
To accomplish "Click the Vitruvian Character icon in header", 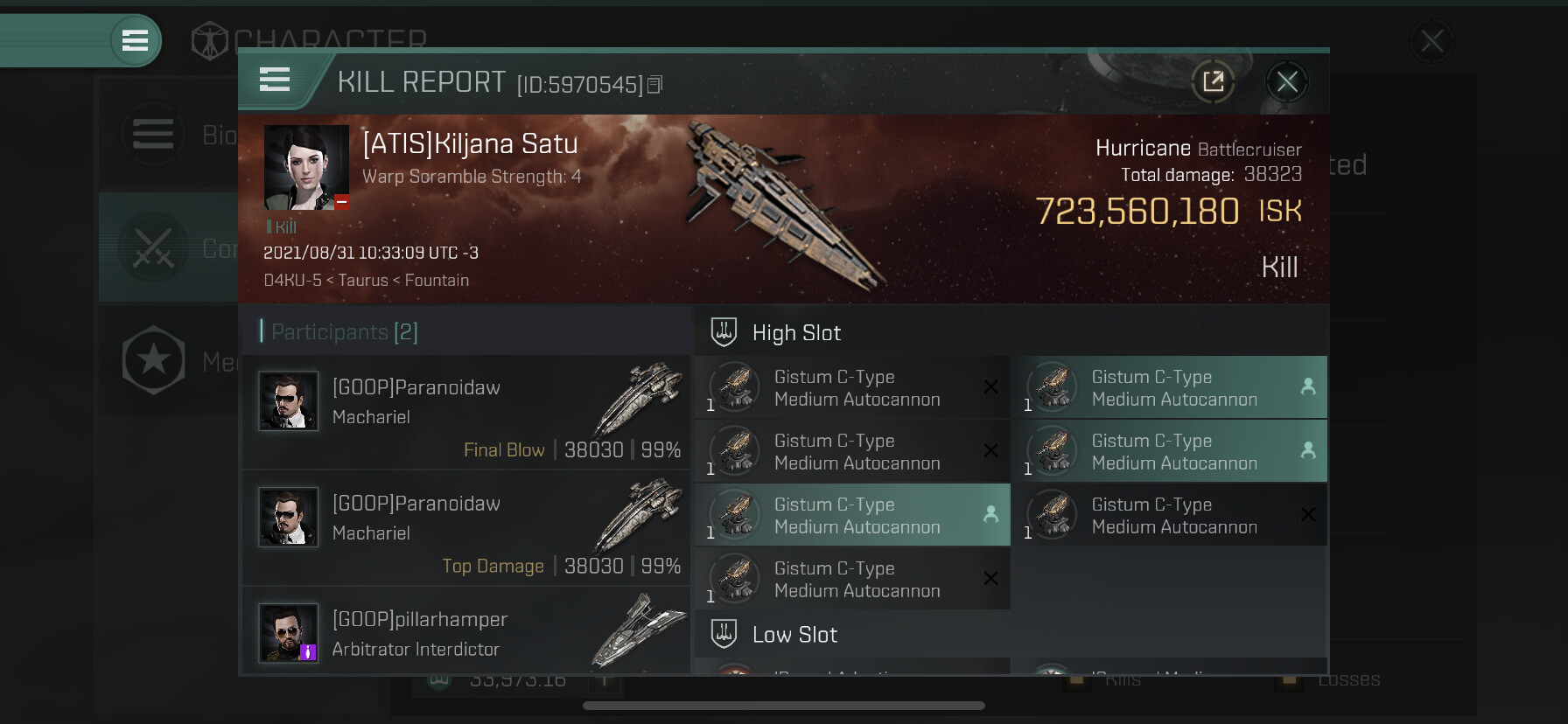I will (x=210, y=41).
